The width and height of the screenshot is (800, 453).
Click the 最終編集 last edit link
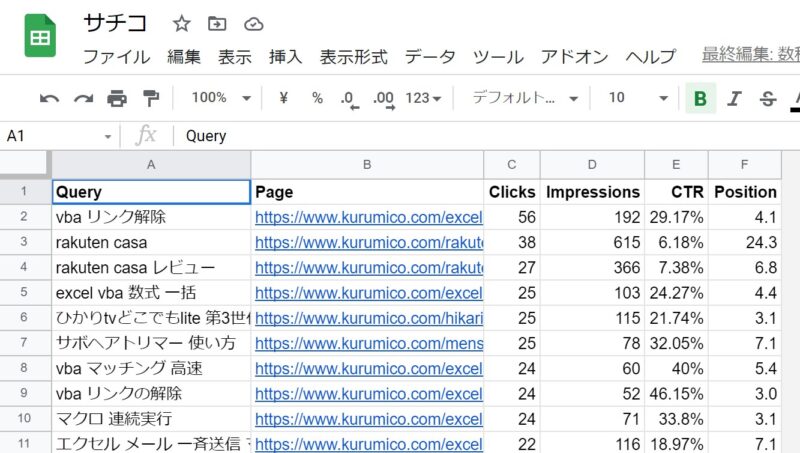pyautogui.click(x=750, y=56)
